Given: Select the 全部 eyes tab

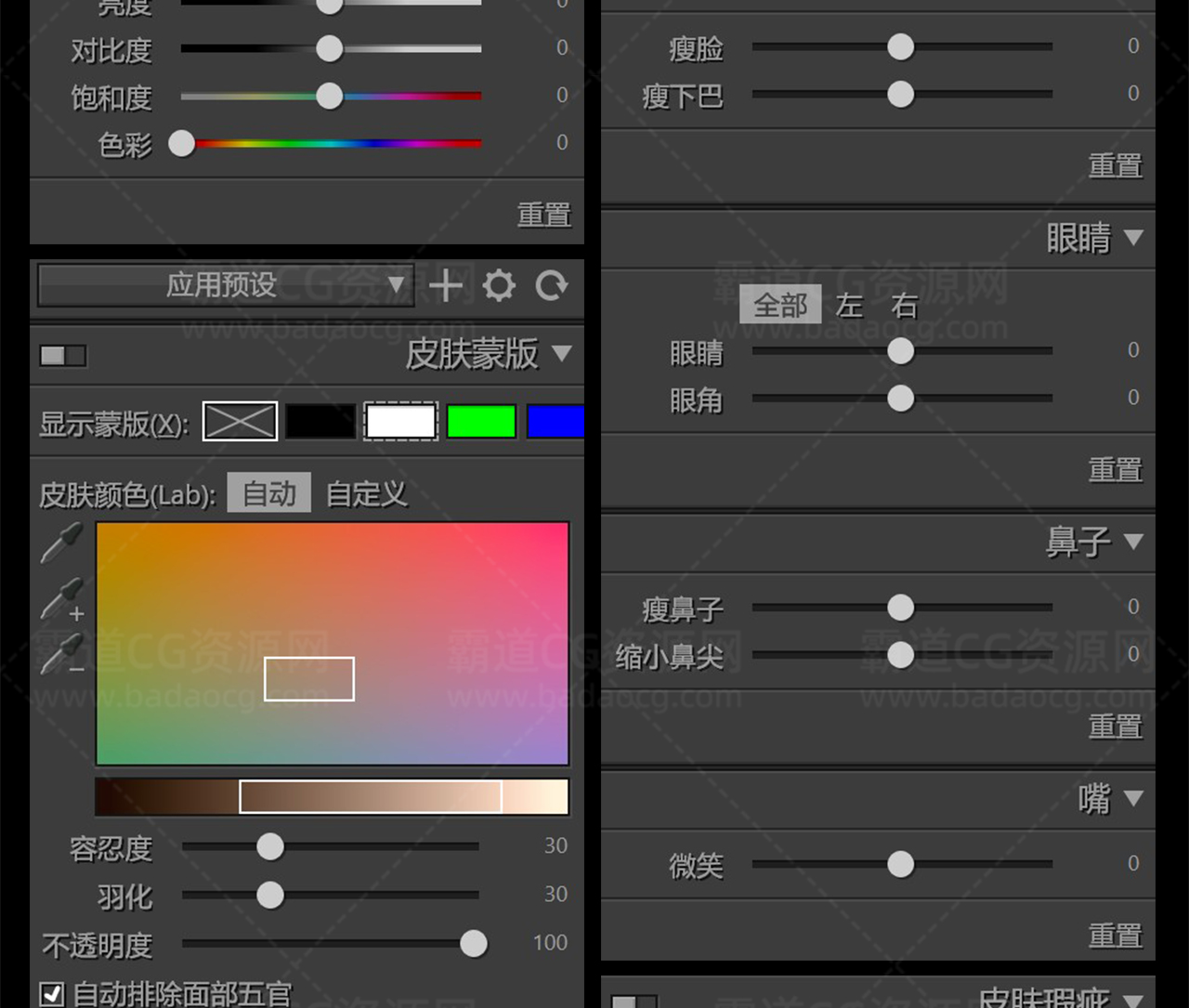Looking at the screenshot, I should click(x=780, y=305).
